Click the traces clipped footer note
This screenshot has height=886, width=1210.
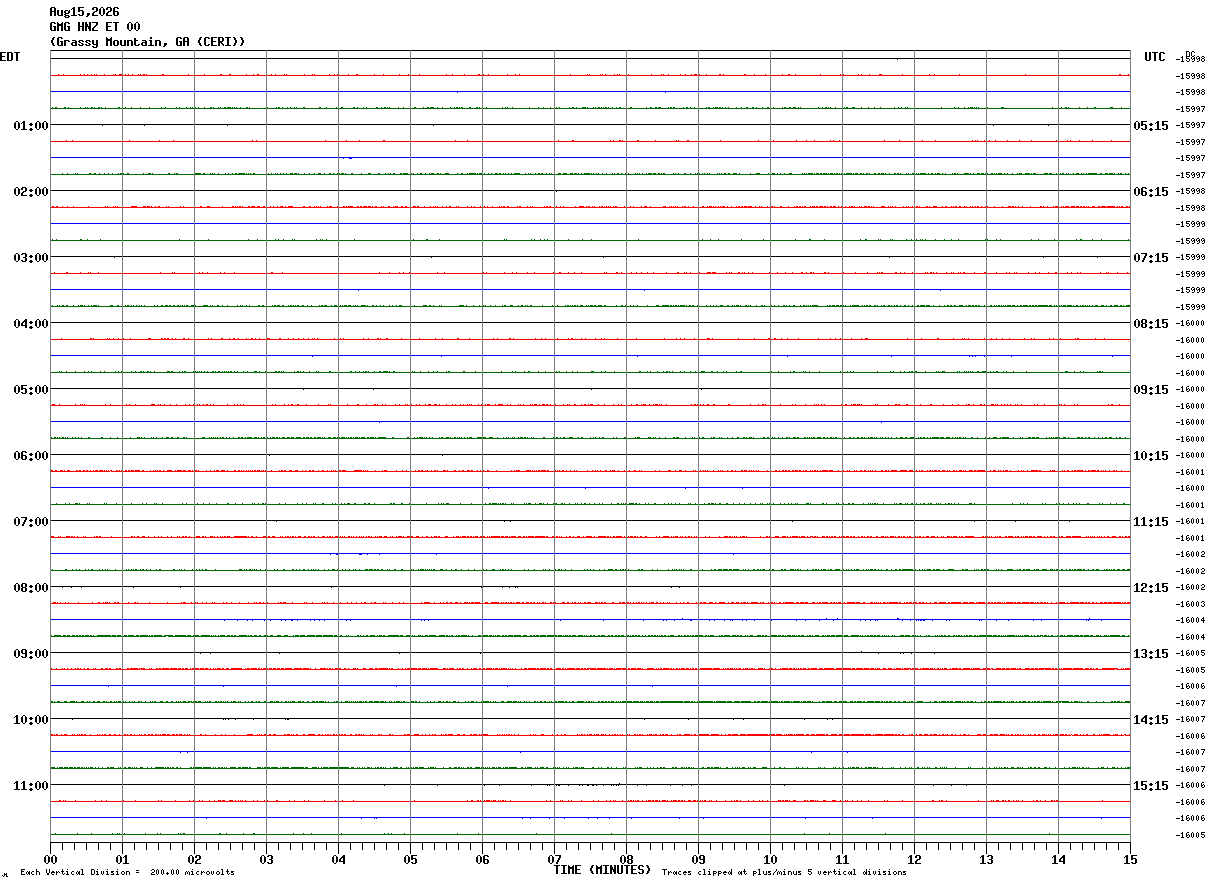pos(784,873)
